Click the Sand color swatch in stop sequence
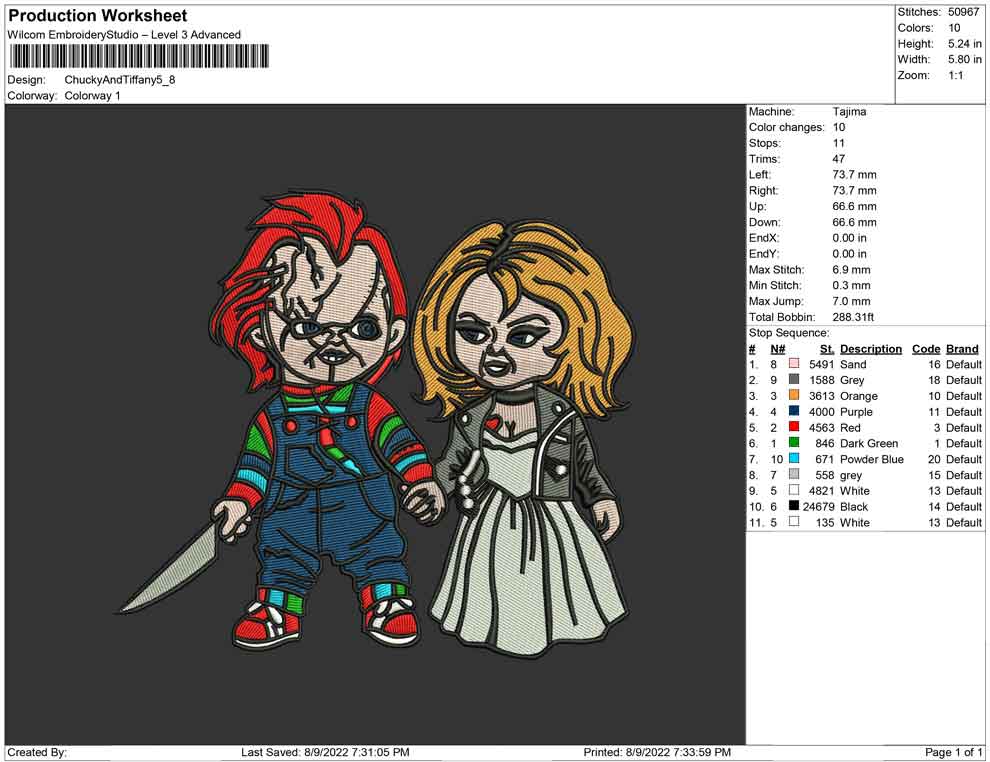This screenshot has width=990, height=762. tap(794, 365)
